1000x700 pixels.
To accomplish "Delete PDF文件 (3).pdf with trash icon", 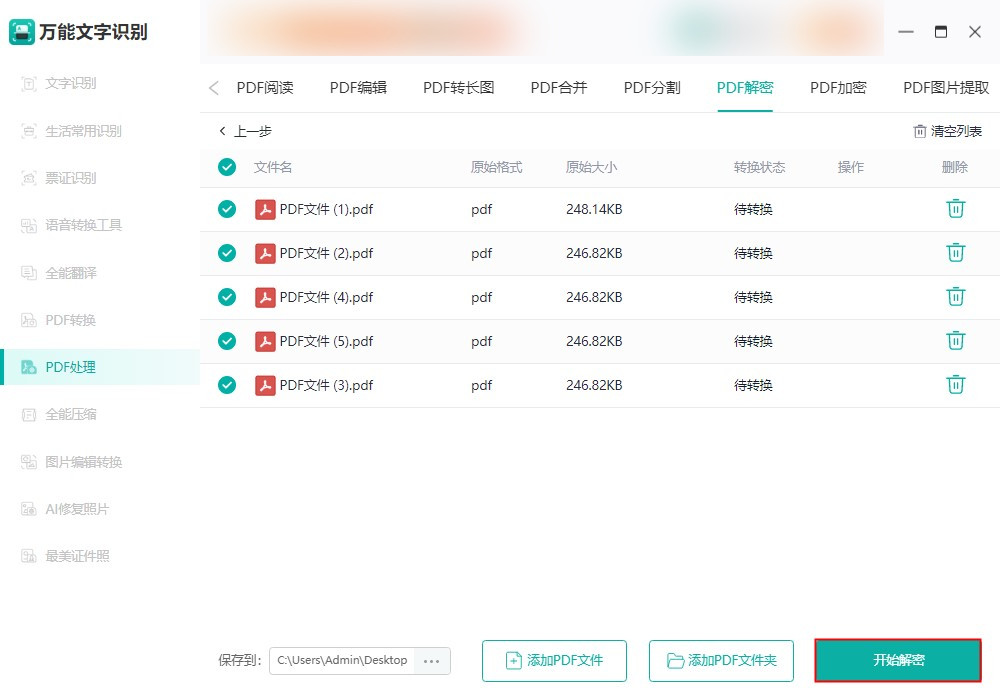I will [x=955, y=384].
